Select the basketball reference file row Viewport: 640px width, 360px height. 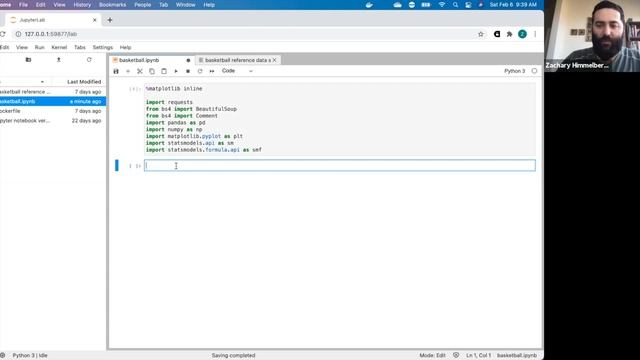pos(53,92)
